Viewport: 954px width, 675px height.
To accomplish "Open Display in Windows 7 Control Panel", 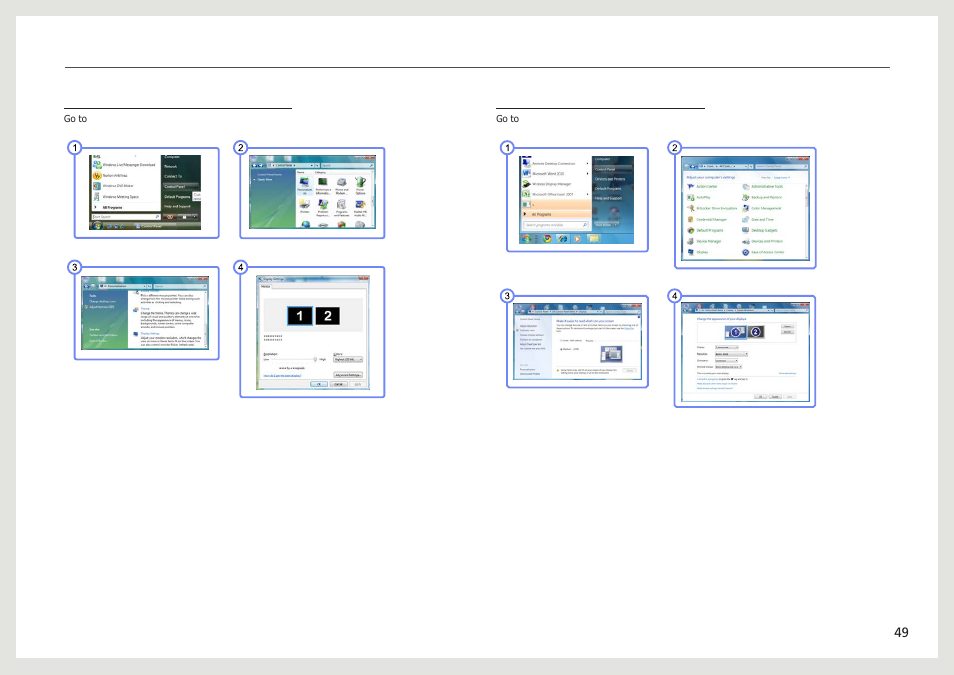I will (697, 252).
